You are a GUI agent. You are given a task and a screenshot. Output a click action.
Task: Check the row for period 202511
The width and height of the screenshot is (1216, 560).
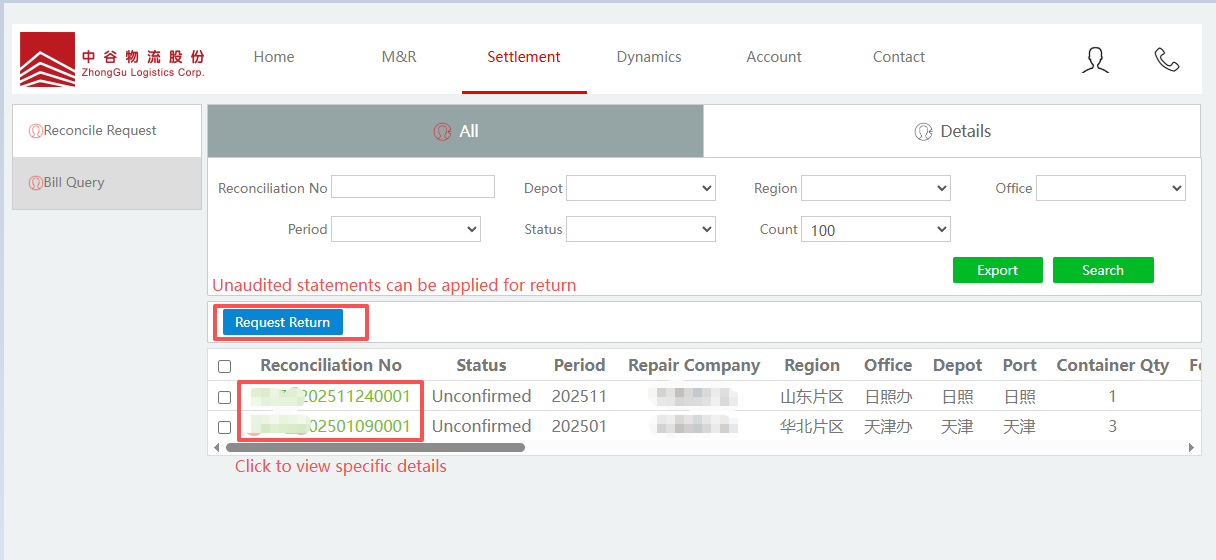coord(225,397)
